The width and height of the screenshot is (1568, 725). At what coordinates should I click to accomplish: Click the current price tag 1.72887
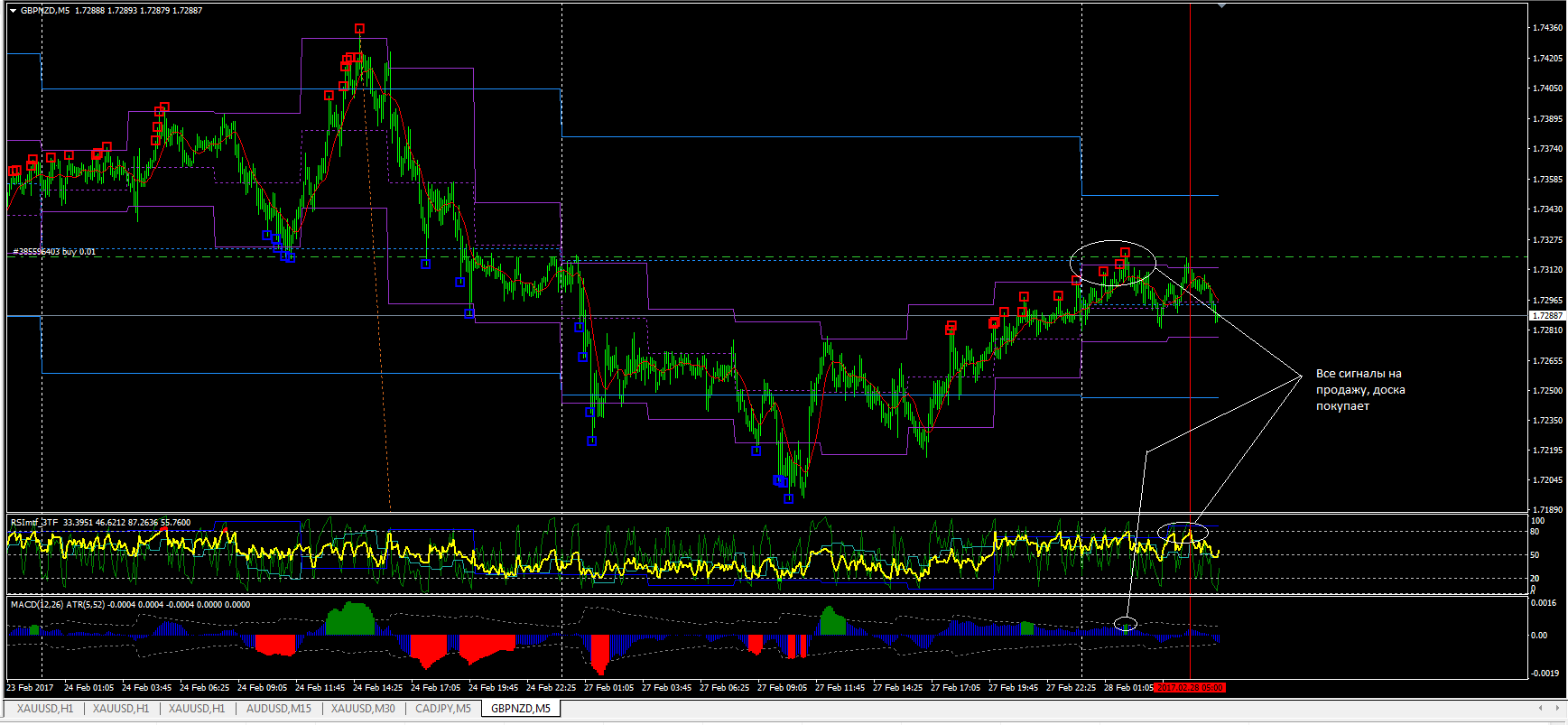(x=1548, y=316)
